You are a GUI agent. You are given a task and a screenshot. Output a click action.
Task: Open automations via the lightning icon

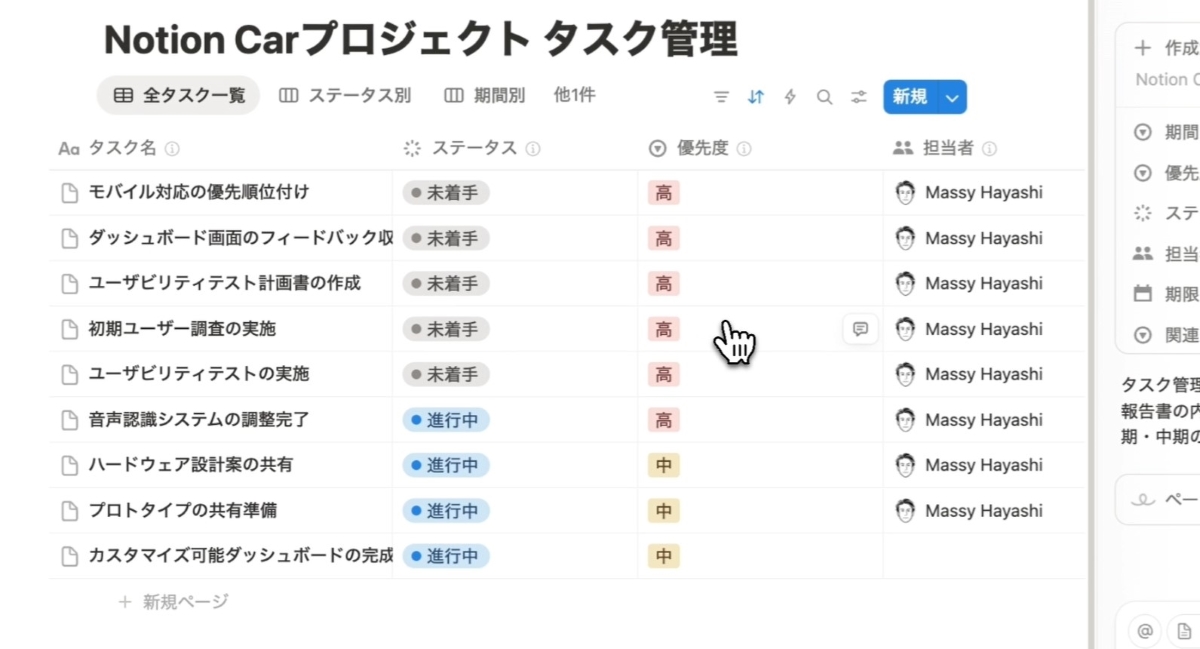[790, 97]
